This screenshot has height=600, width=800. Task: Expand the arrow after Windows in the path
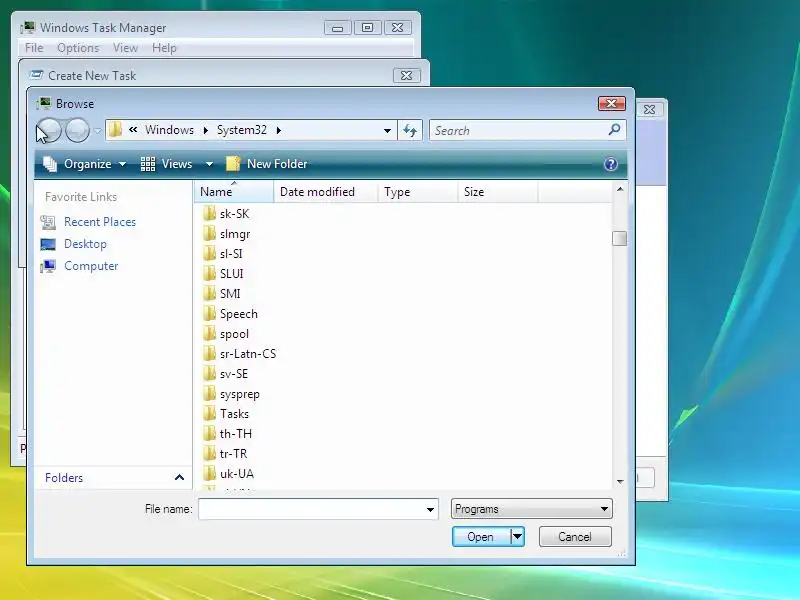(206, 130)
